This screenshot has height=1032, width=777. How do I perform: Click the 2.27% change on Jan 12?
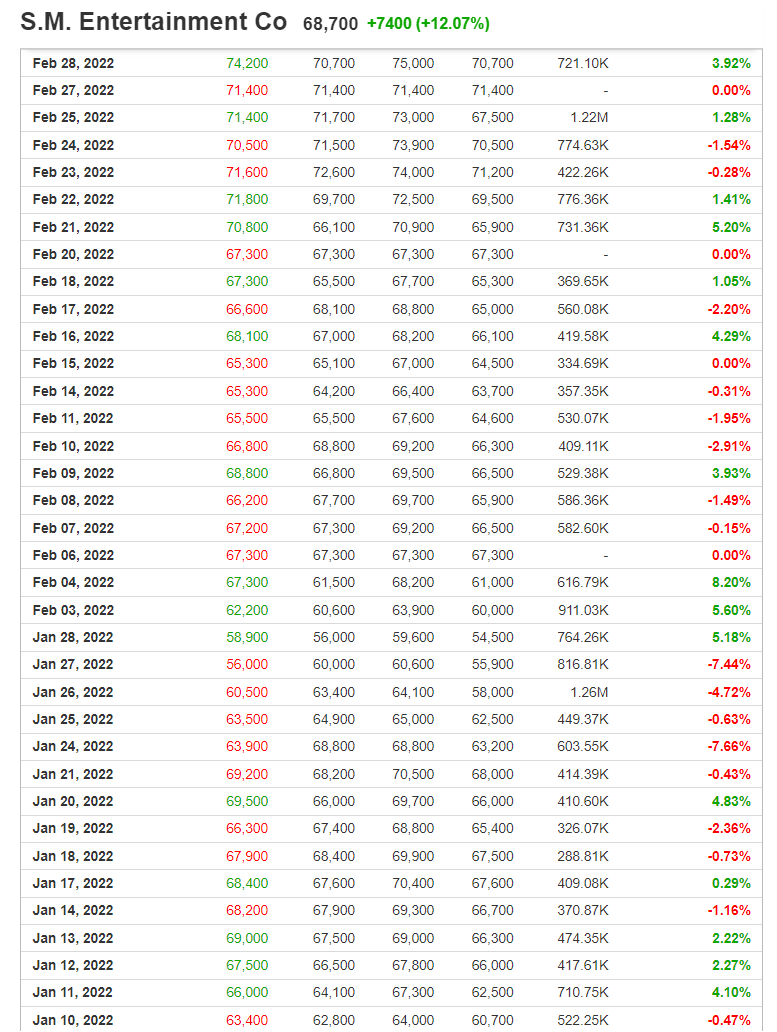click(731, 965)
